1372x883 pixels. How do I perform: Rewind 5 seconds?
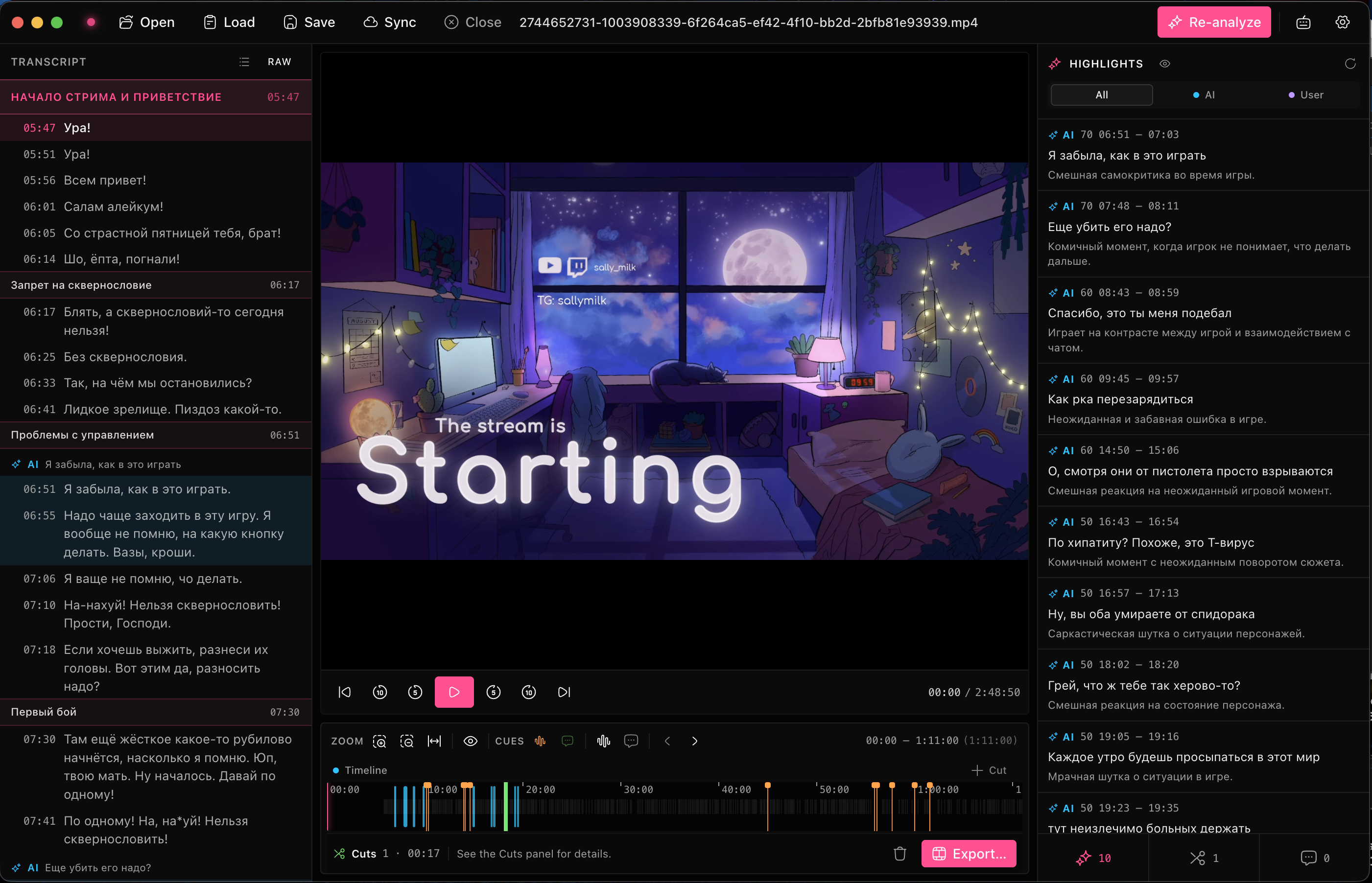(415, 692)
